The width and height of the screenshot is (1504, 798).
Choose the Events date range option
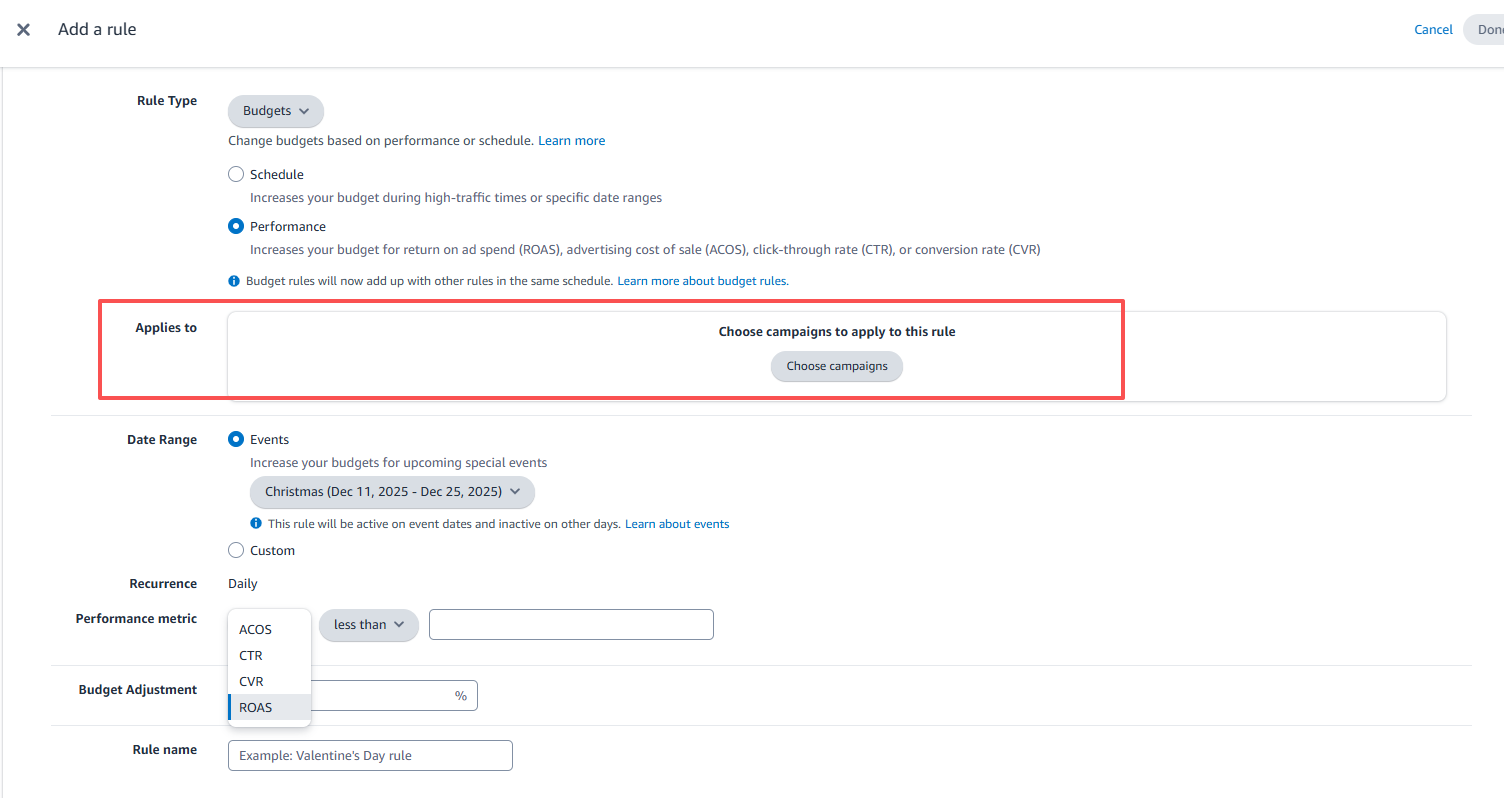236,439
